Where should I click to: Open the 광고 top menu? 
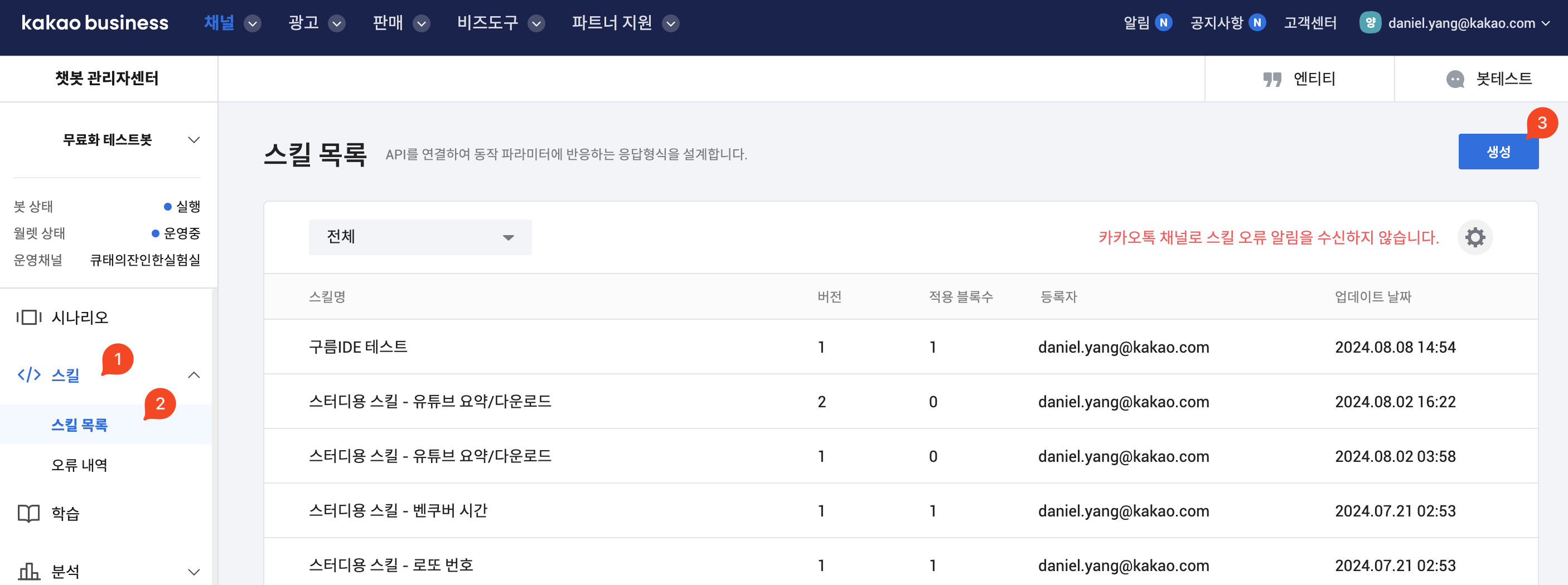316,23
